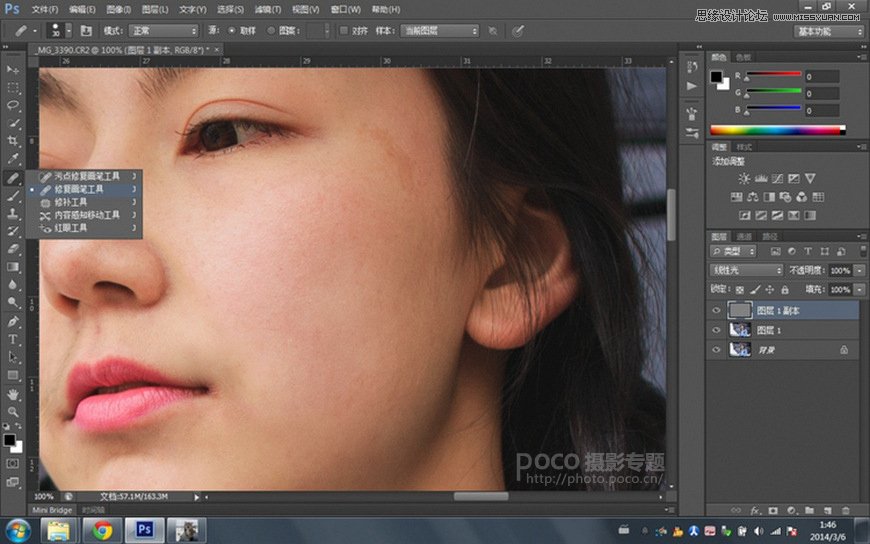This screenshot has height=544, width=870.
Task: Click the Brightness/Contrast sun adjustment icon
Action: point(744,178)
